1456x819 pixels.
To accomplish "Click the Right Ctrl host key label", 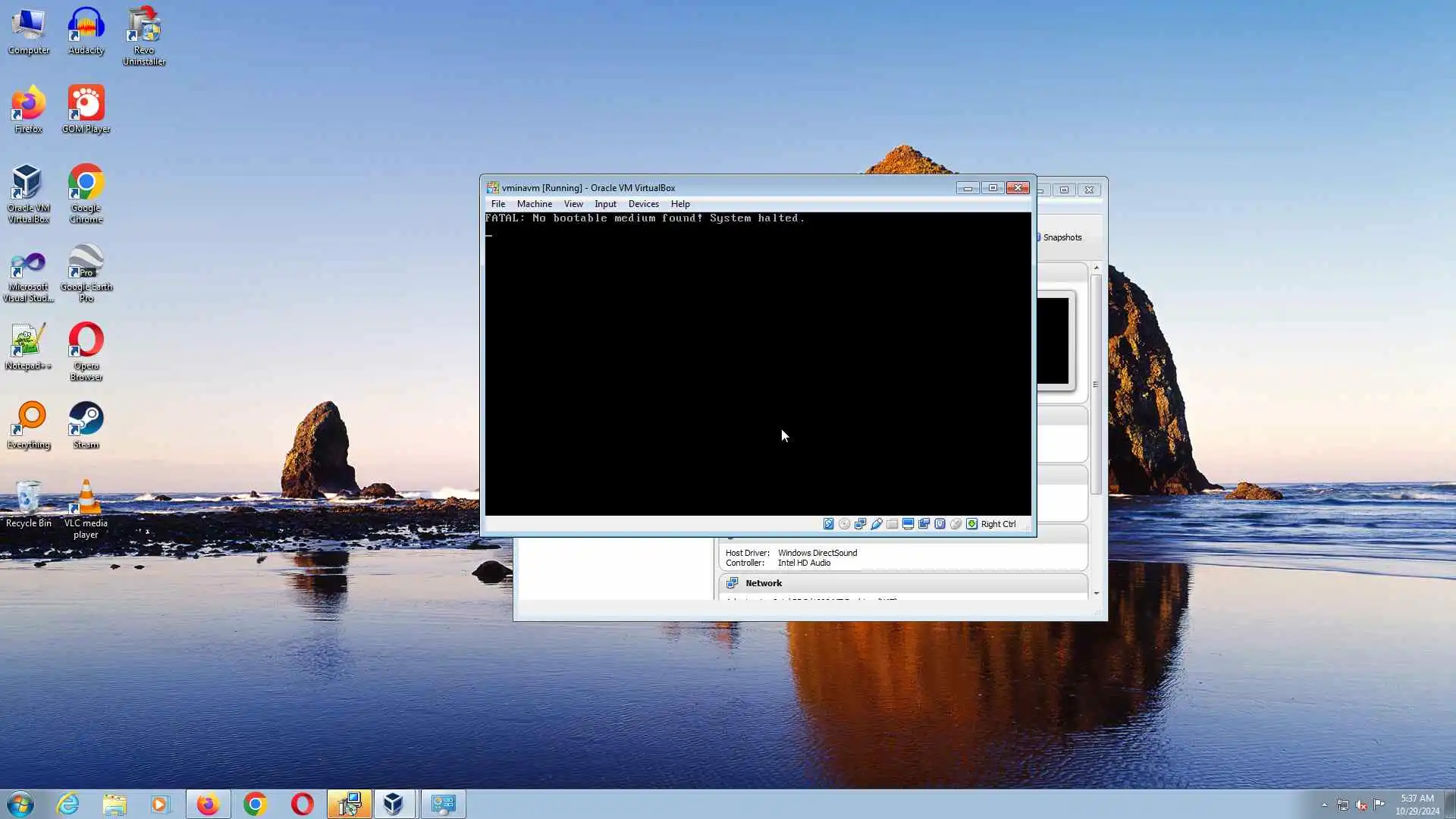I will click(x=998, y=524).
